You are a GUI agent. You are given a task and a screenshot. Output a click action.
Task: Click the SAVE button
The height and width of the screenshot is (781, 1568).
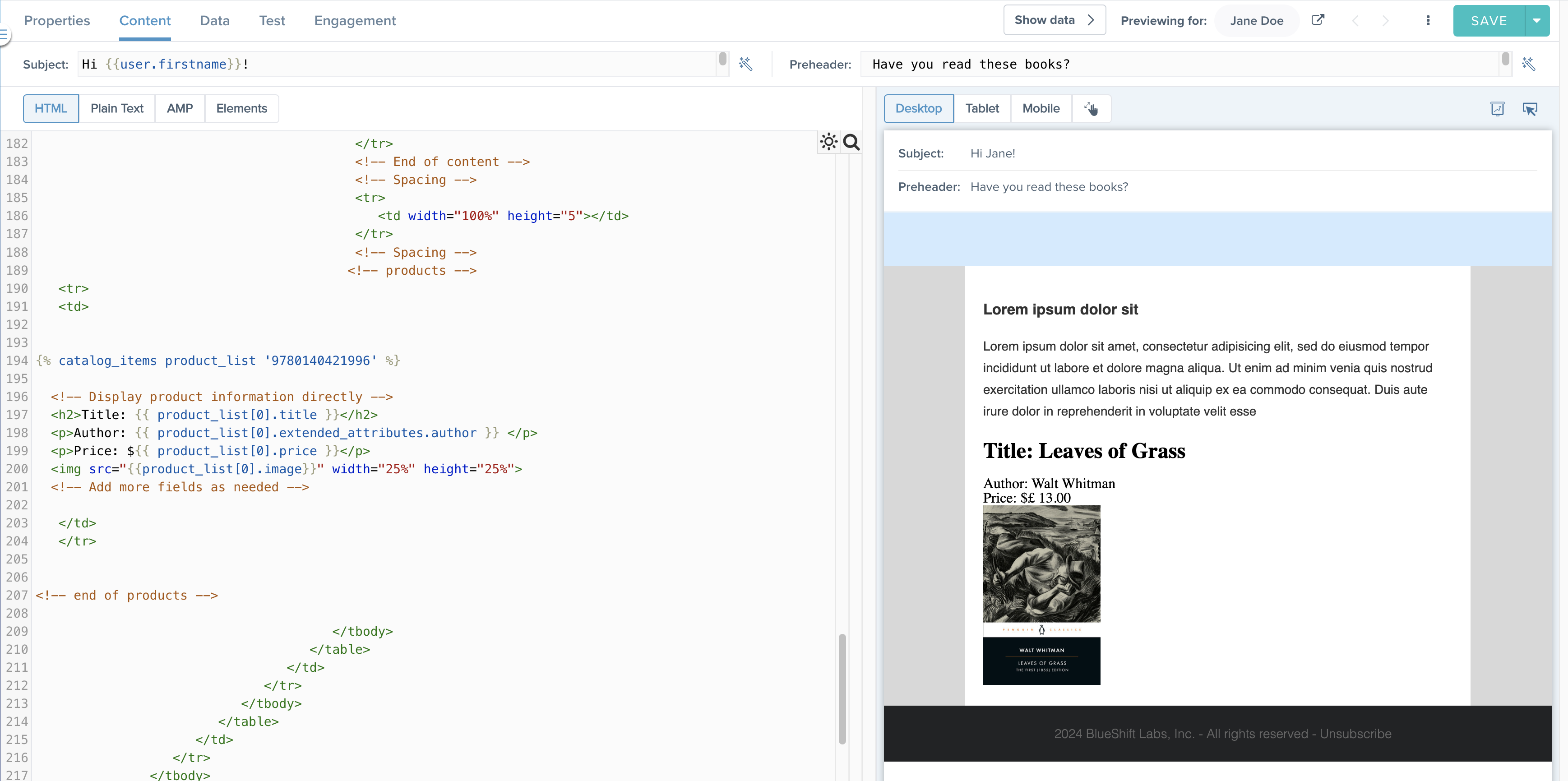point(1489,21)
